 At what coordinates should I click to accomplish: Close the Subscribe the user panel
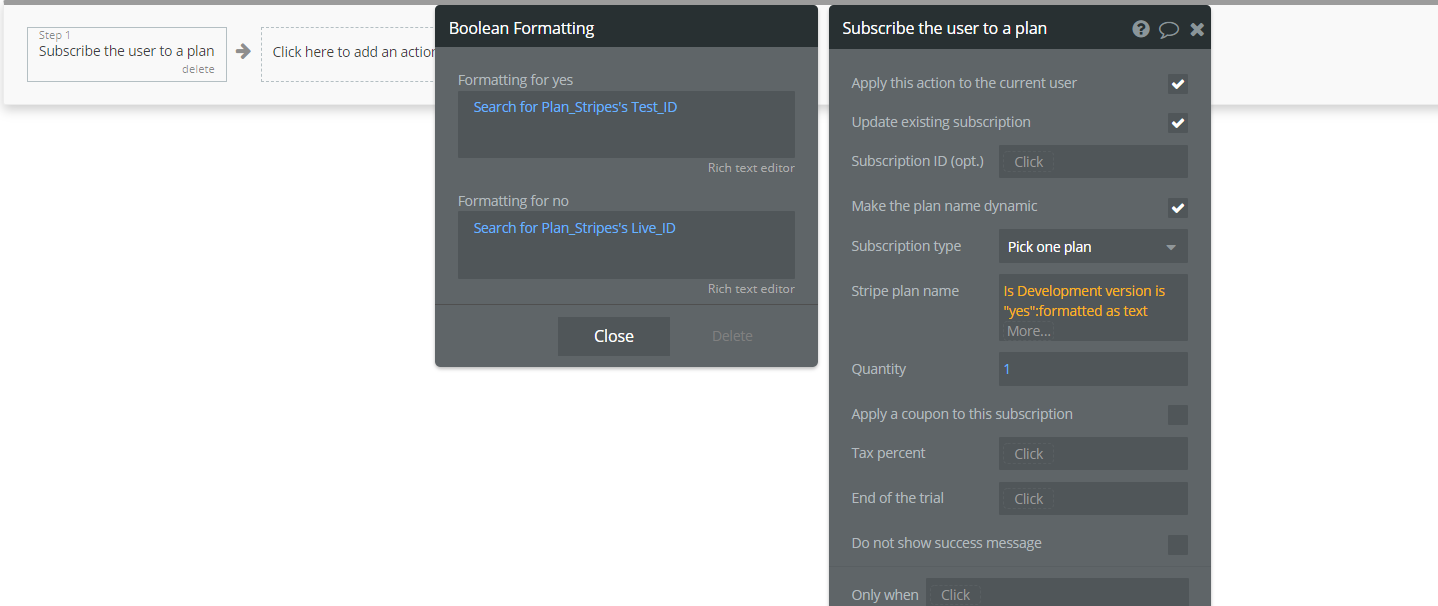[x=1197, y=29]
